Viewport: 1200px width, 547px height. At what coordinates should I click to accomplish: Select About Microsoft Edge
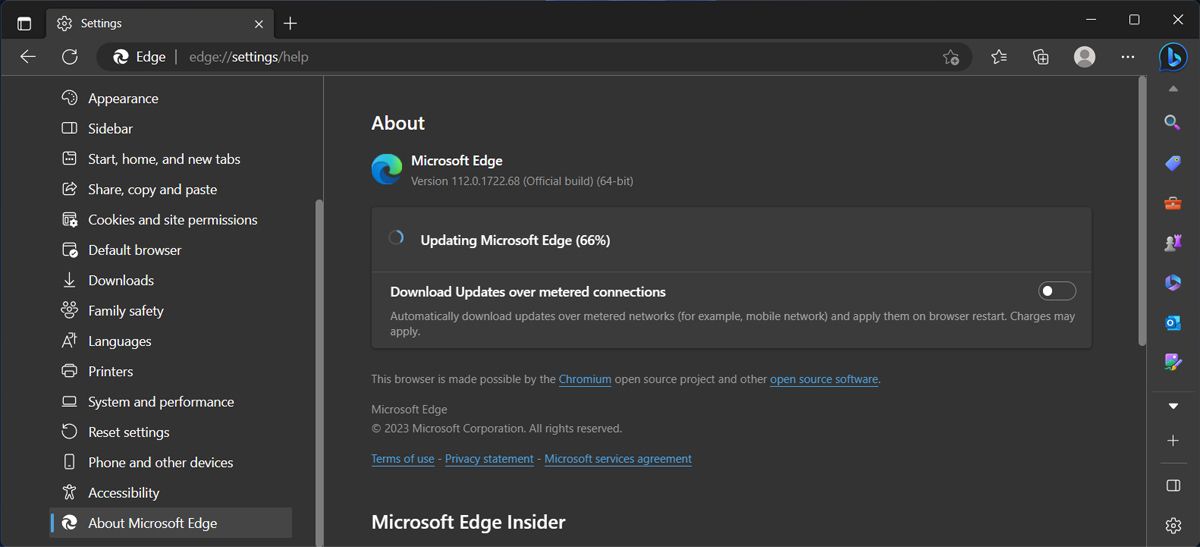[x=171, y=523]
